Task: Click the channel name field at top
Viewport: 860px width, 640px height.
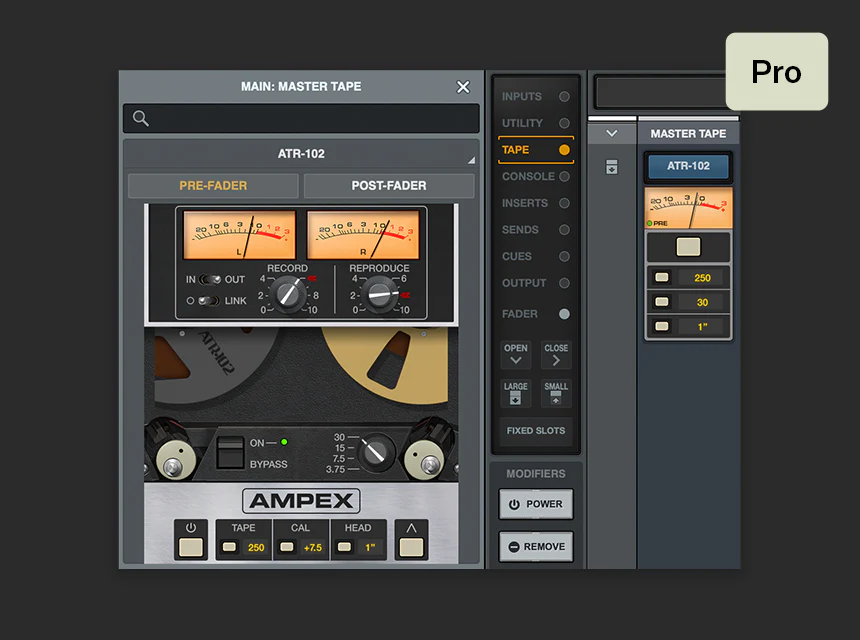Action: (661, 93)
